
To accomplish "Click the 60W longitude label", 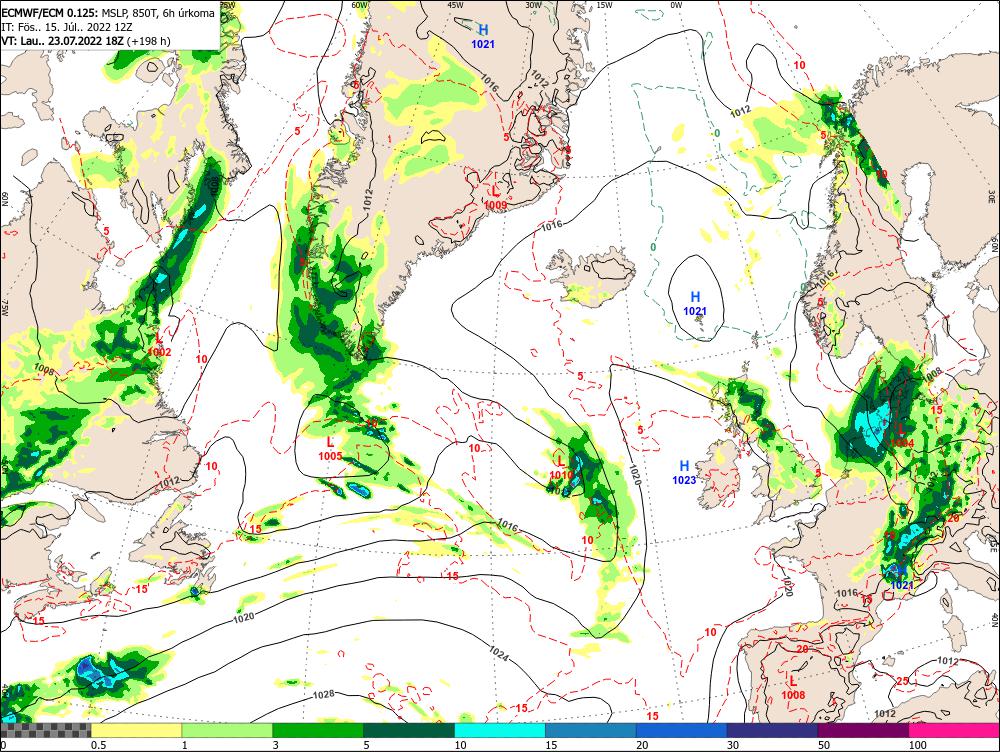I will coord(360,5).
